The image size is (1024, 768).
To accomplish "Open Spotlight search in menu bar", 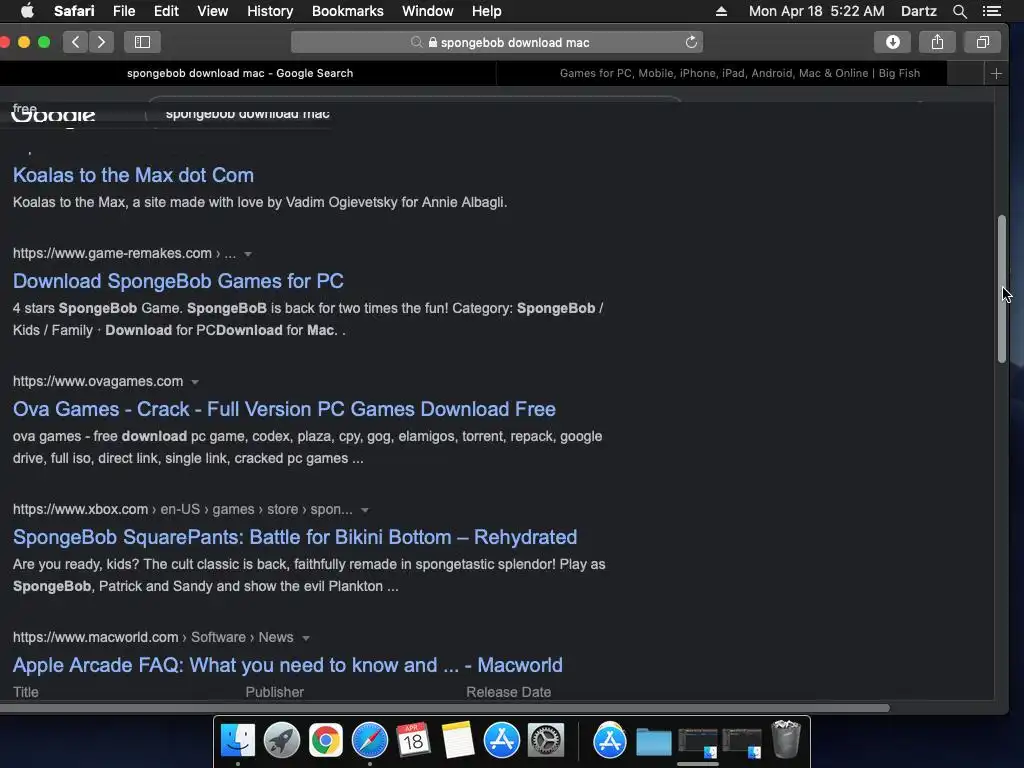I will [x=959, y=11].
